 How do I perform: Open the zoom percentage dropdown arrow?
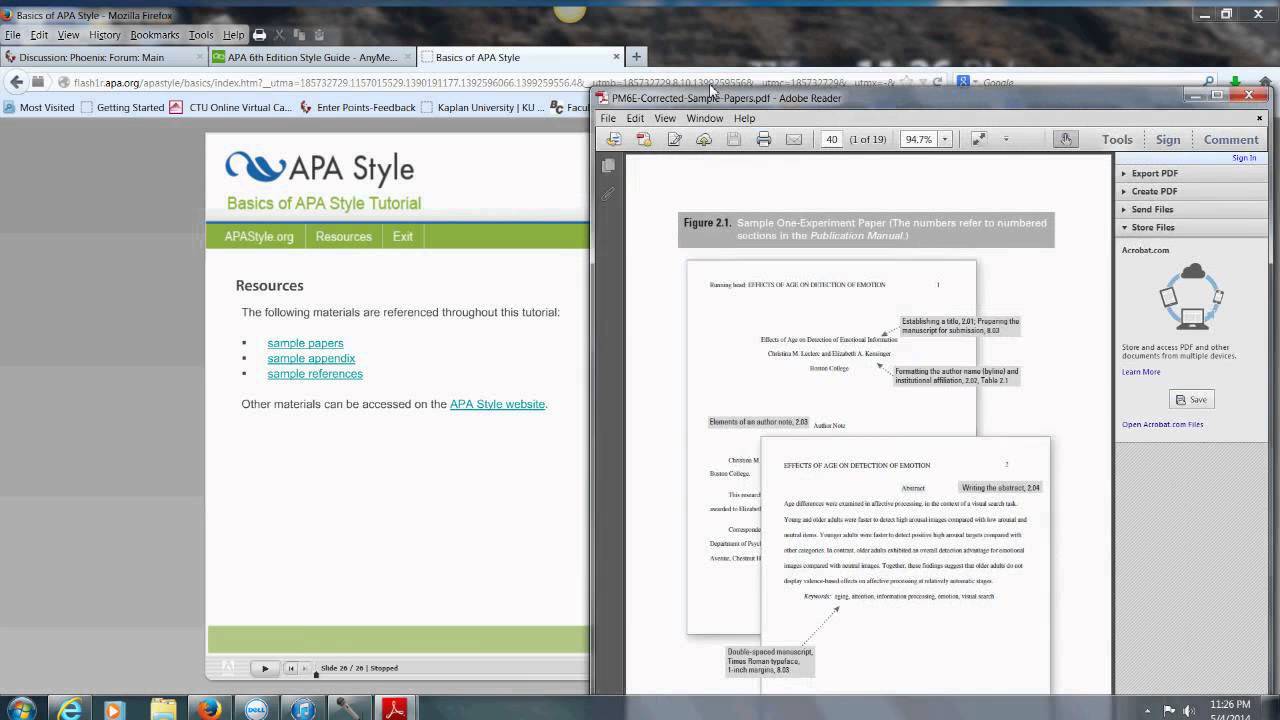click(944, 139)
